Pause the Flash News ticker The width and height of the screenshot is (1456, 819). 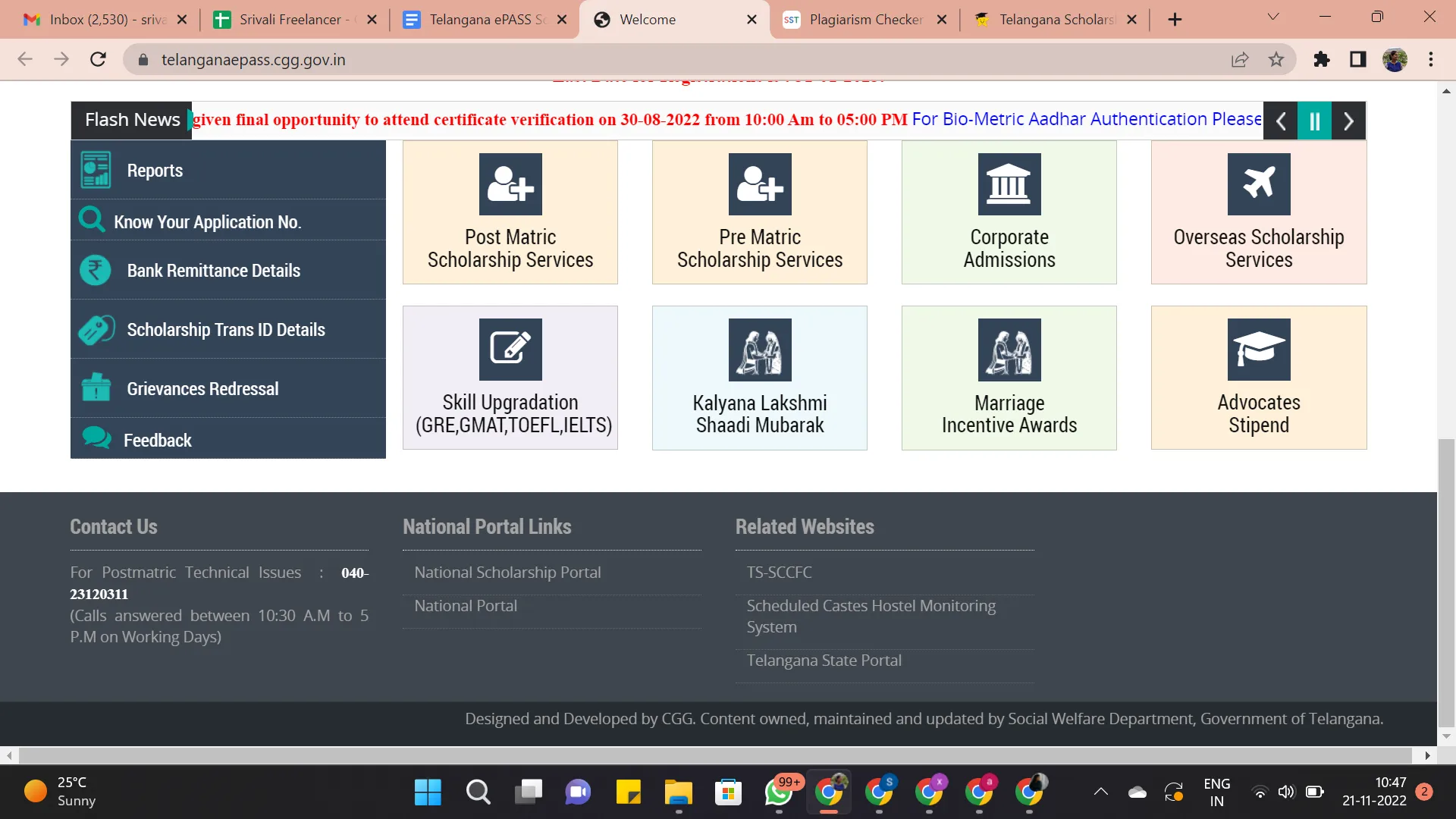(x=1315, y=120)
